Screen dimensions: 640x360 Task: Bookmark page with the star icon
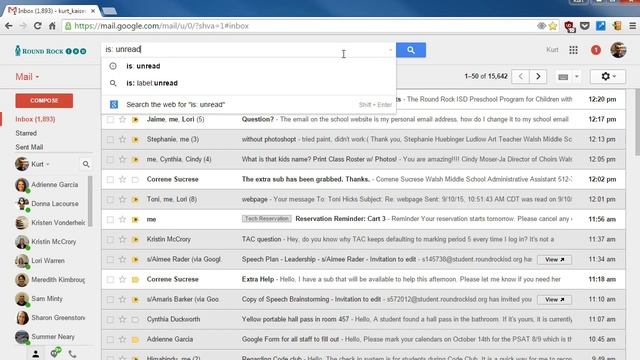click(x=553, y=26)
